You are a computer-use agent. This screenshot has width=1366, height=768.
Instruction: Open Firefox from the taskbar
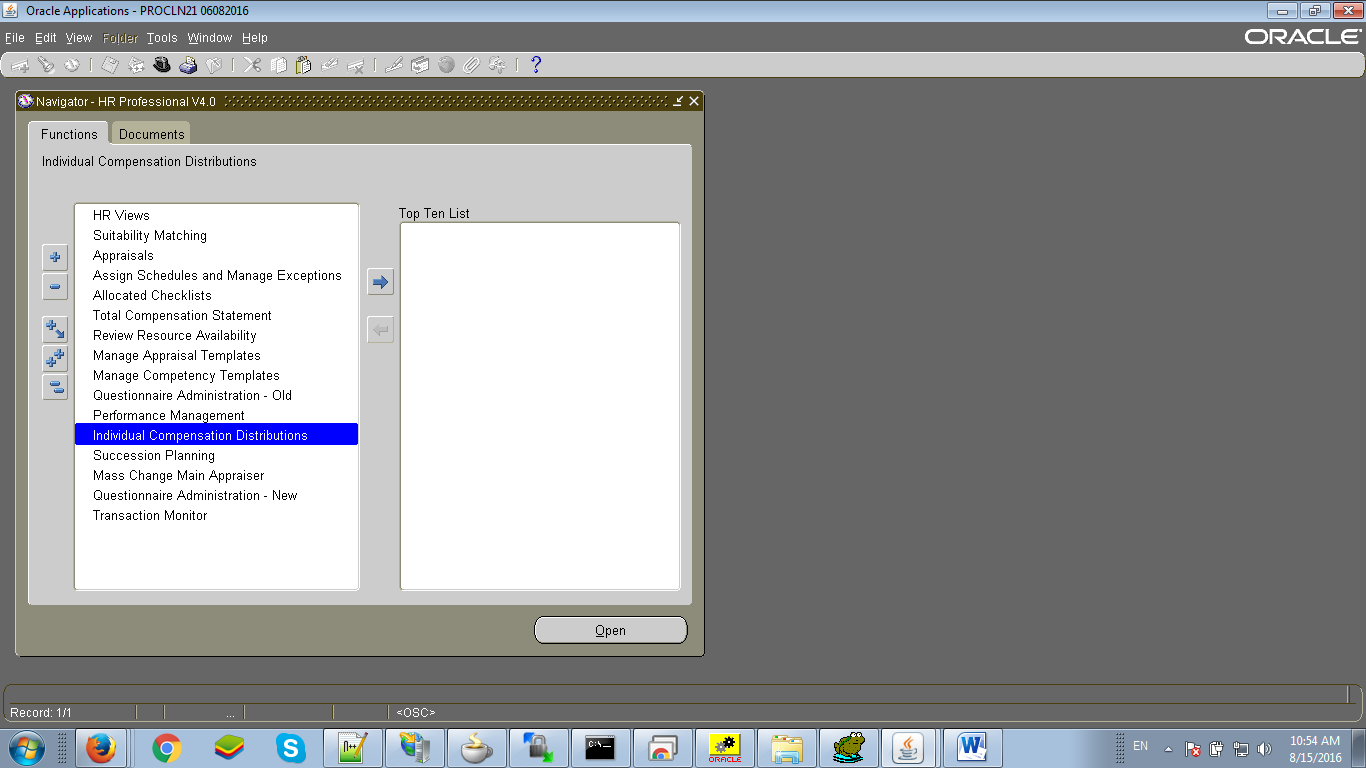tap(101, 748)
